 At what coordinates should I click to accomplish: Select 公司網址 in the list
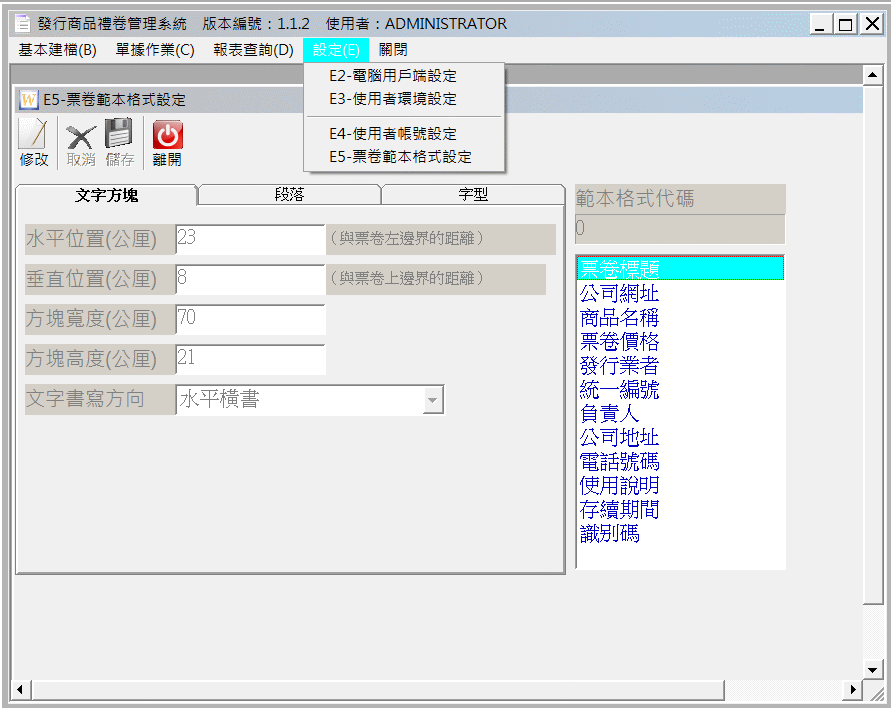(x=680, y=293)
